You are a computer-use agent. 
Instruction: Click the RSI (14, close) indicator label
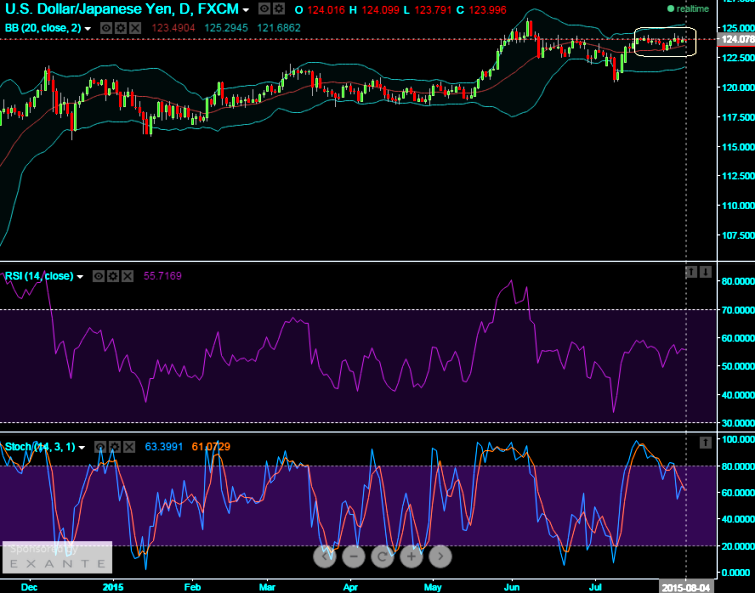point(39,276)
